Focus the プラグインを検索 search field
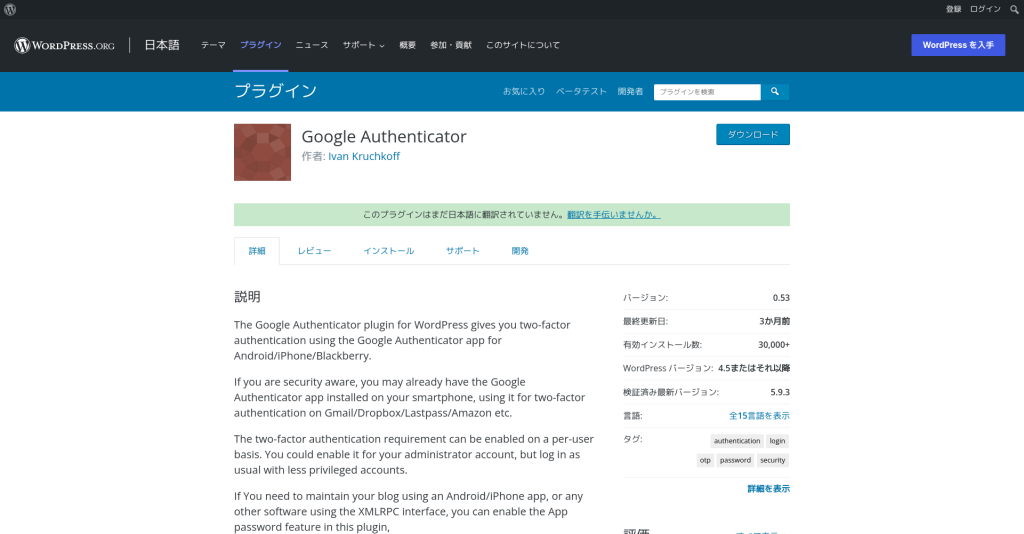The width and height of the screenshot is (1024, 534). click(707, 92)
